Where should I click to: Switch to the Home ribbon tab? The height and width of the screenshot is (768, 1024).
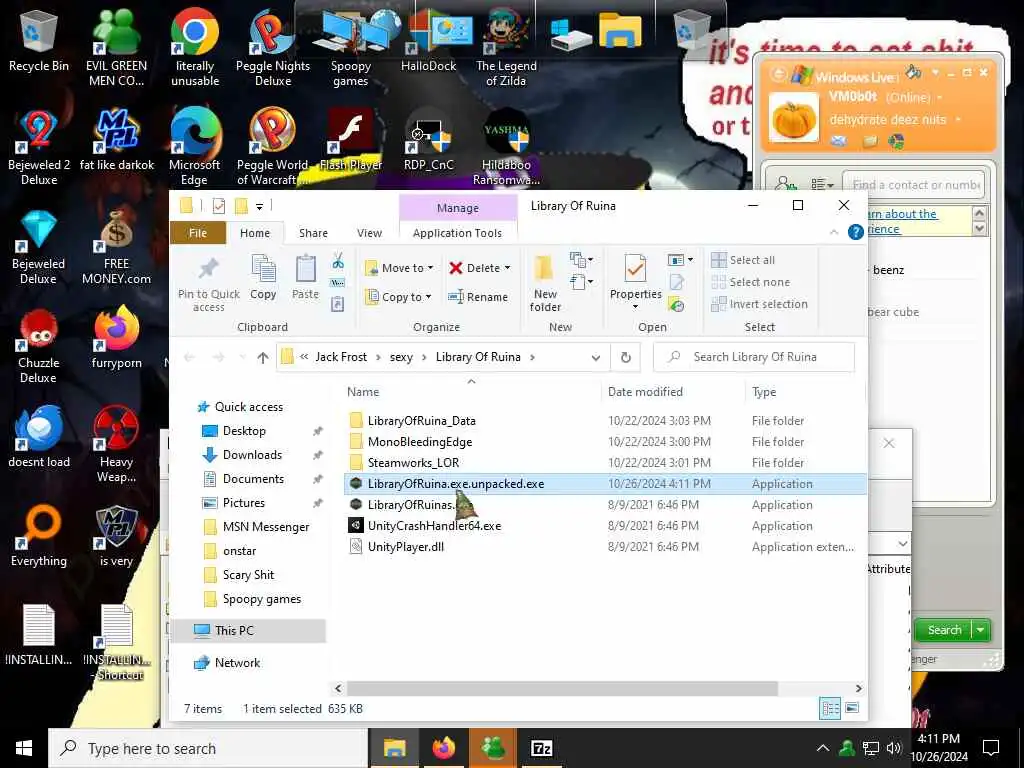(255, 233)
